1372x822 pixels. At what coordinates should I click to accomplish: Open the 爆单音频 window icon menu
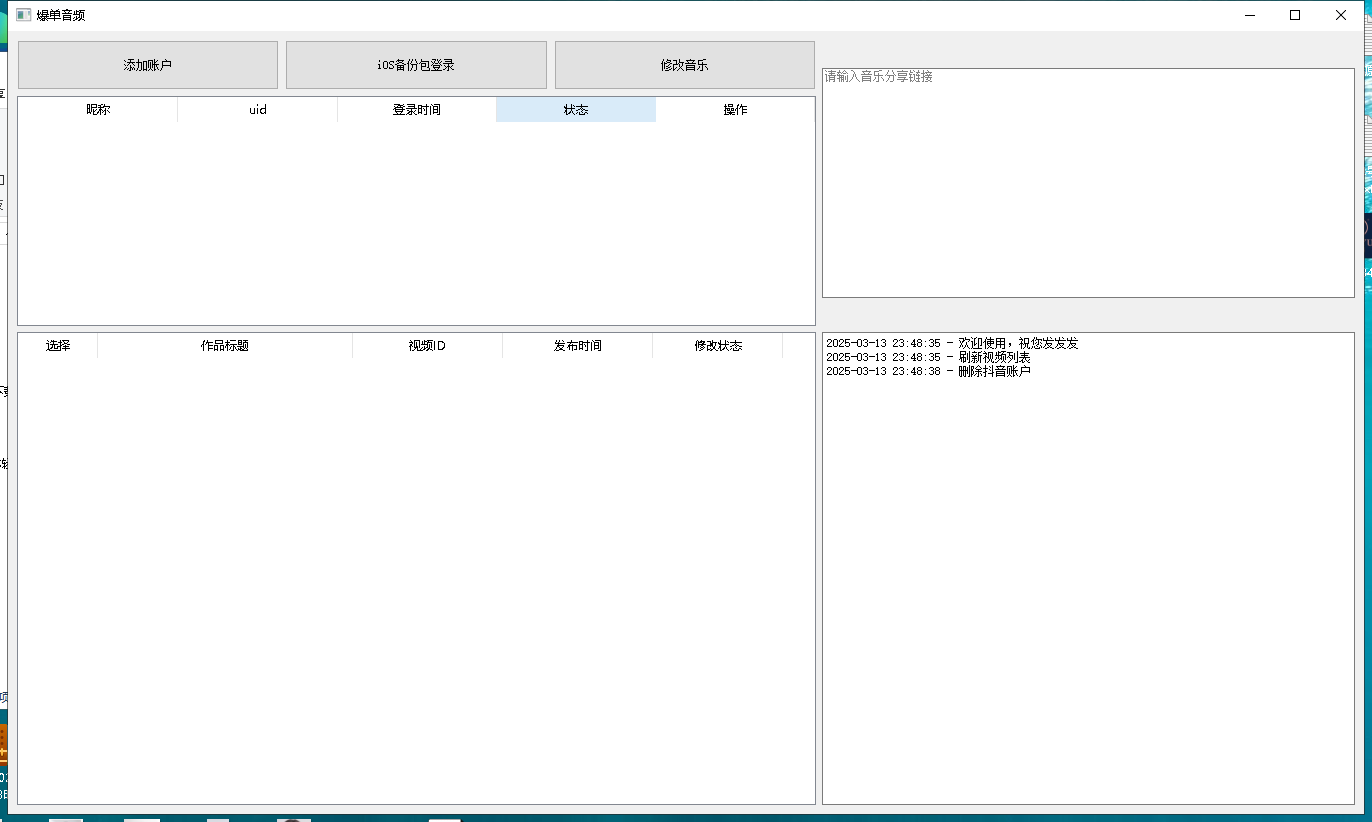[24, 15]
